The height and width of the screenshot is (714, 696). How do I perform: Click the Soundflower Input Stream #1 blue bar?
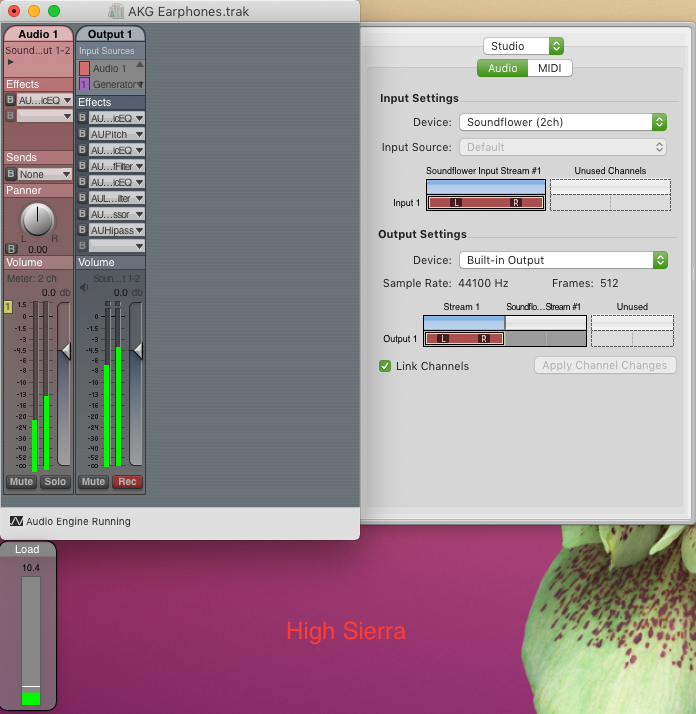pyautogui.click(x=486, y=187)
